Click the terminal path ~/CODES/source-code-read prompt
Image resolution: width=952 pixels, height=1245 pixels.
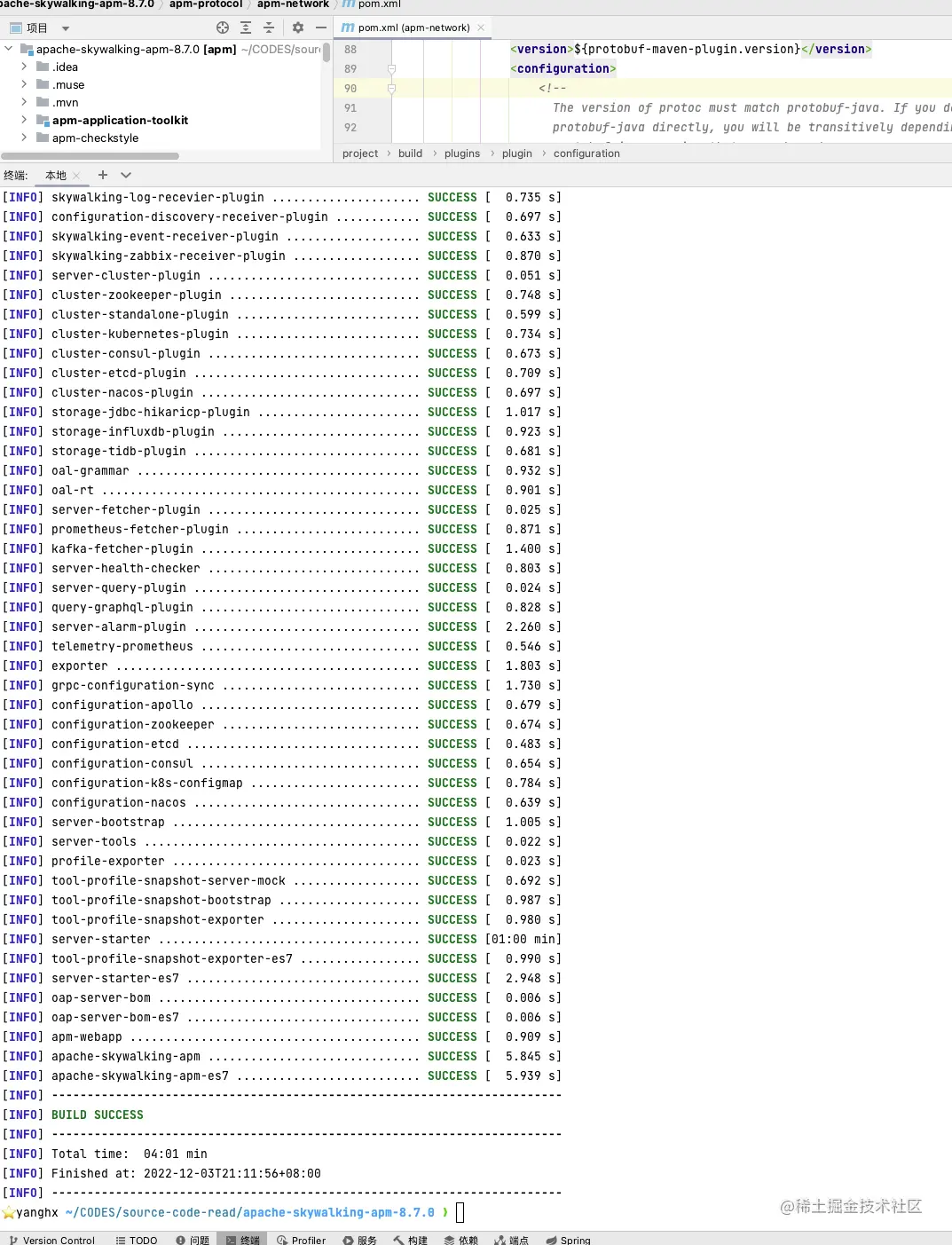(x=249, y=1212)
